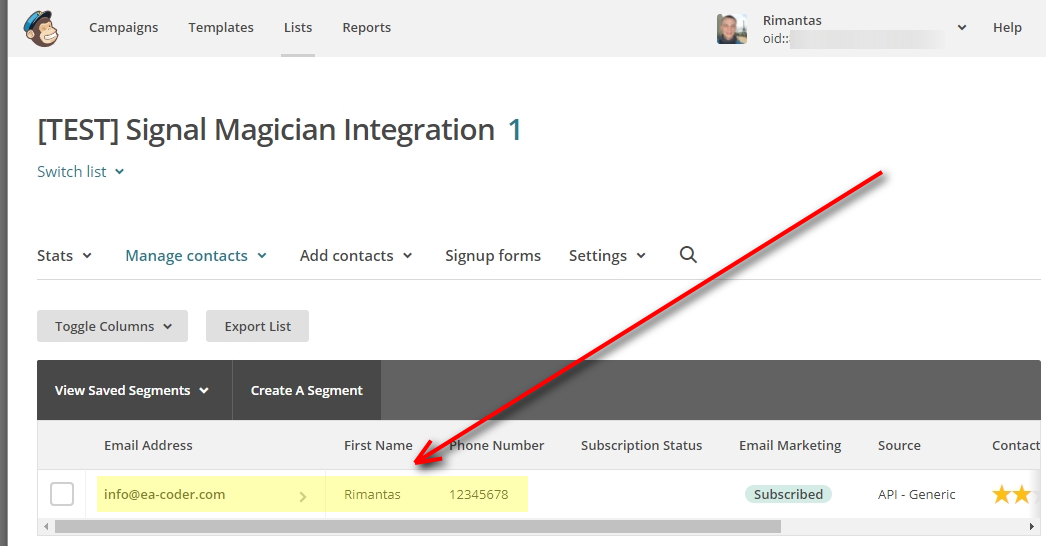Open the Signup forms link
1046x546 pixels.
click(493, 256)
